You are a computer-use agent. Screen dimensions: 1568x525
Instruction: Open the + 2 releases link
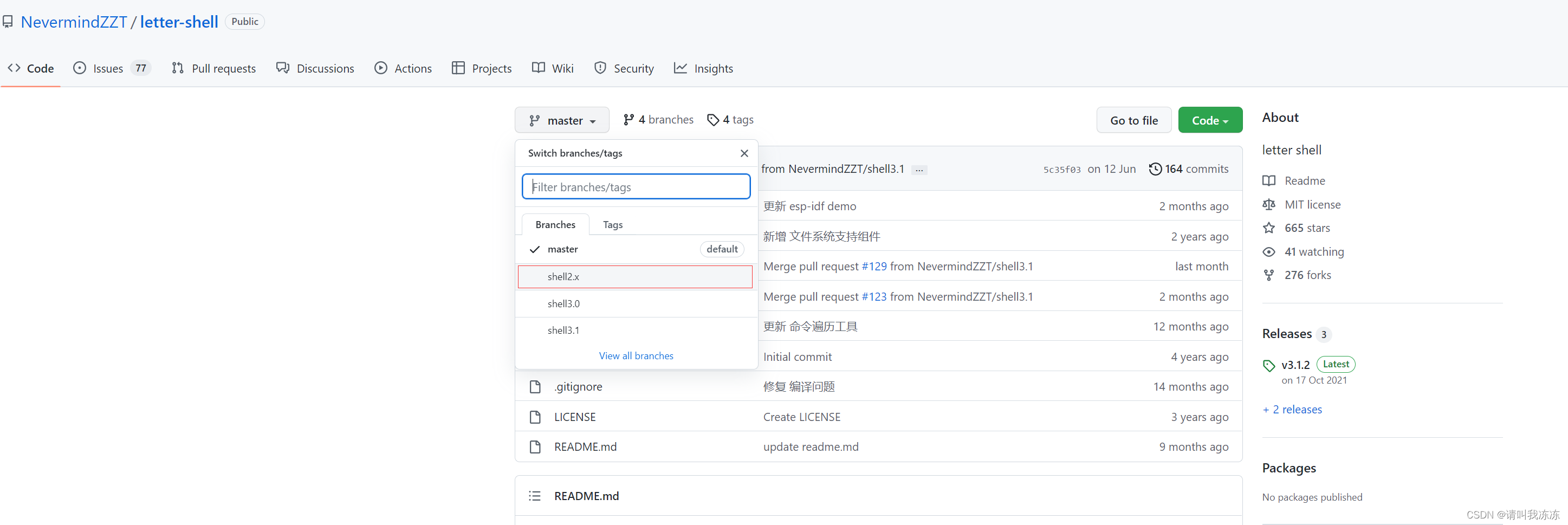pos(1292,410)
